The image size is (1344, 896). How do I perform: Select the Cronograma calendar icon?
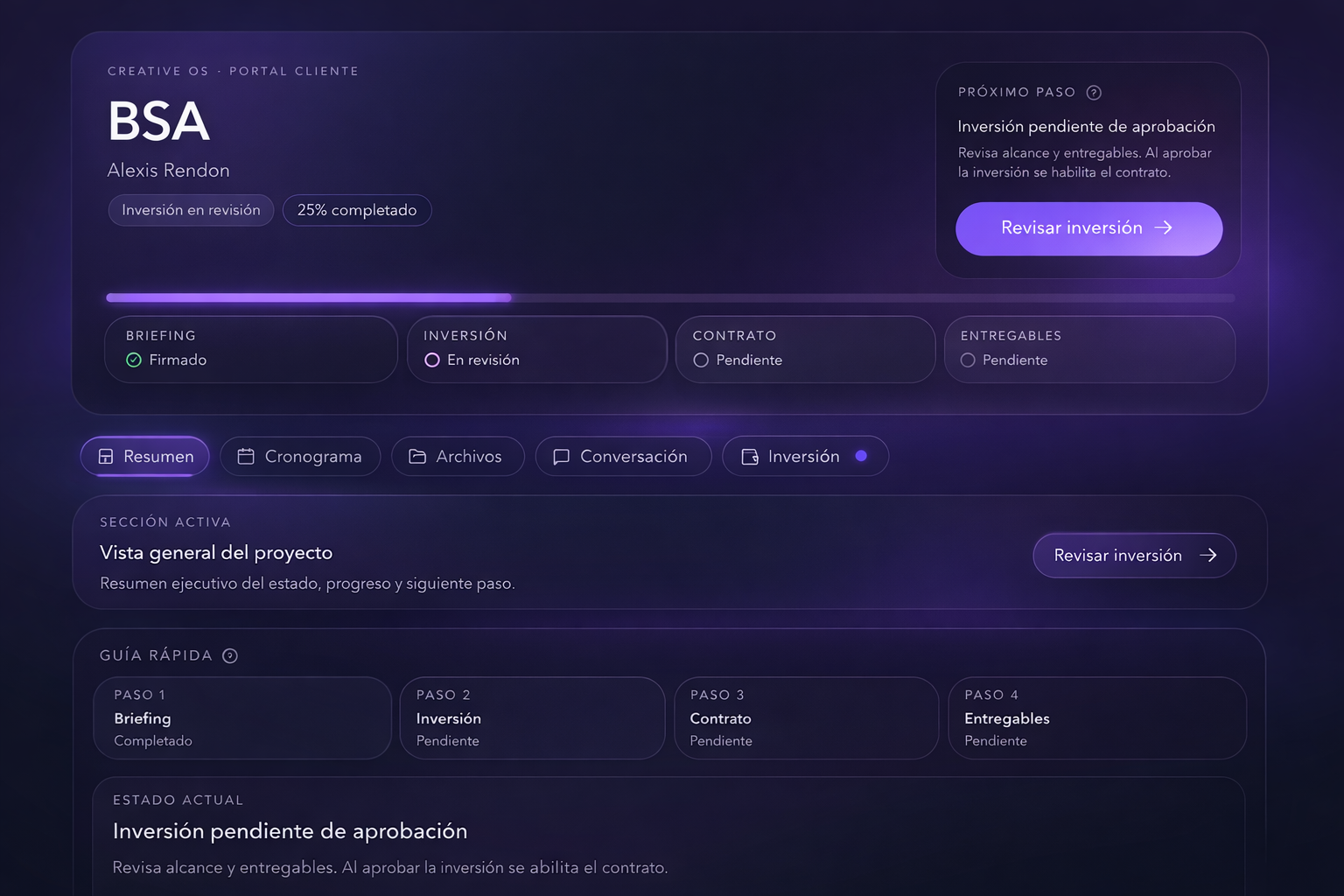[247, 456]
